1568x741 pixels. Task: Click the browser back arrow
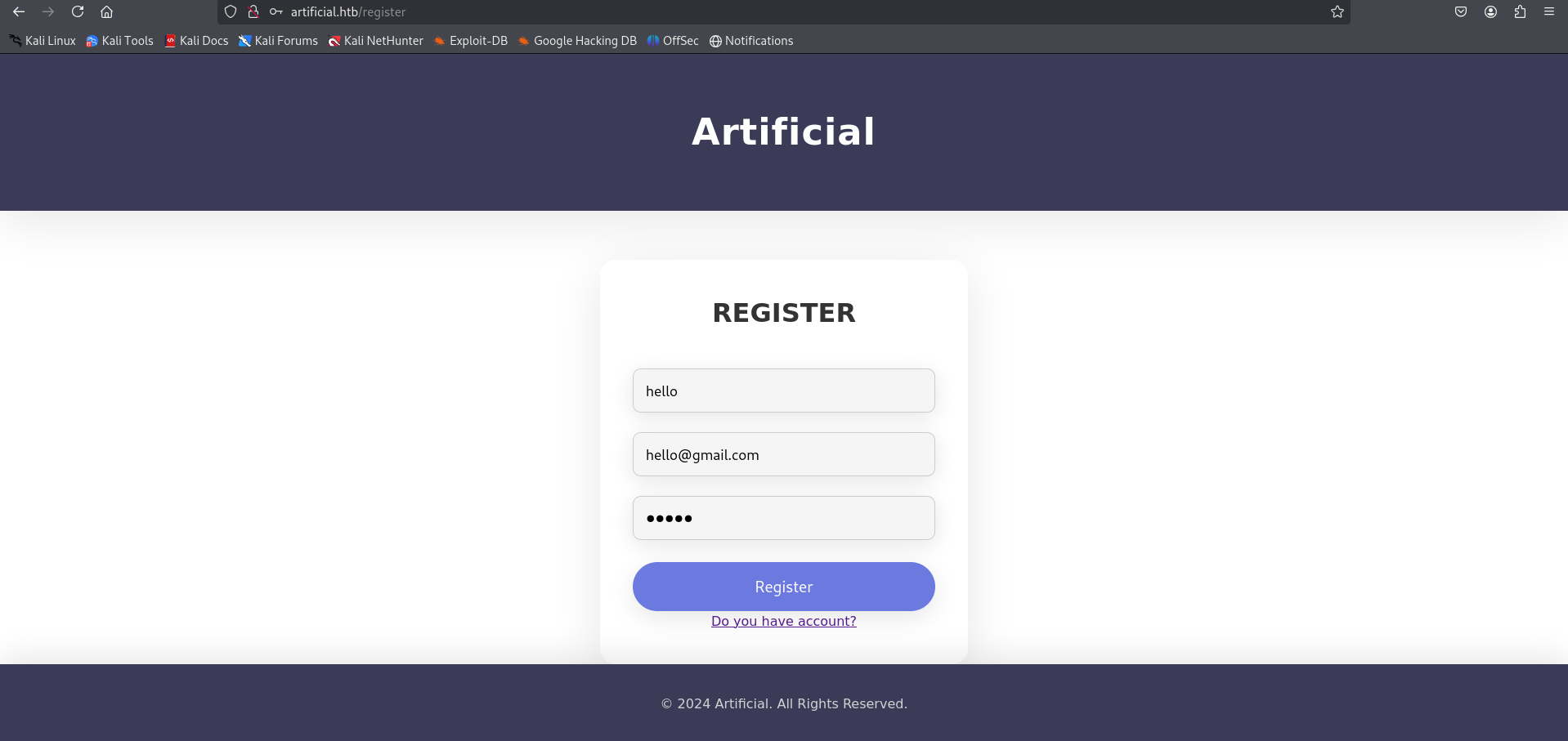point(19,12)
